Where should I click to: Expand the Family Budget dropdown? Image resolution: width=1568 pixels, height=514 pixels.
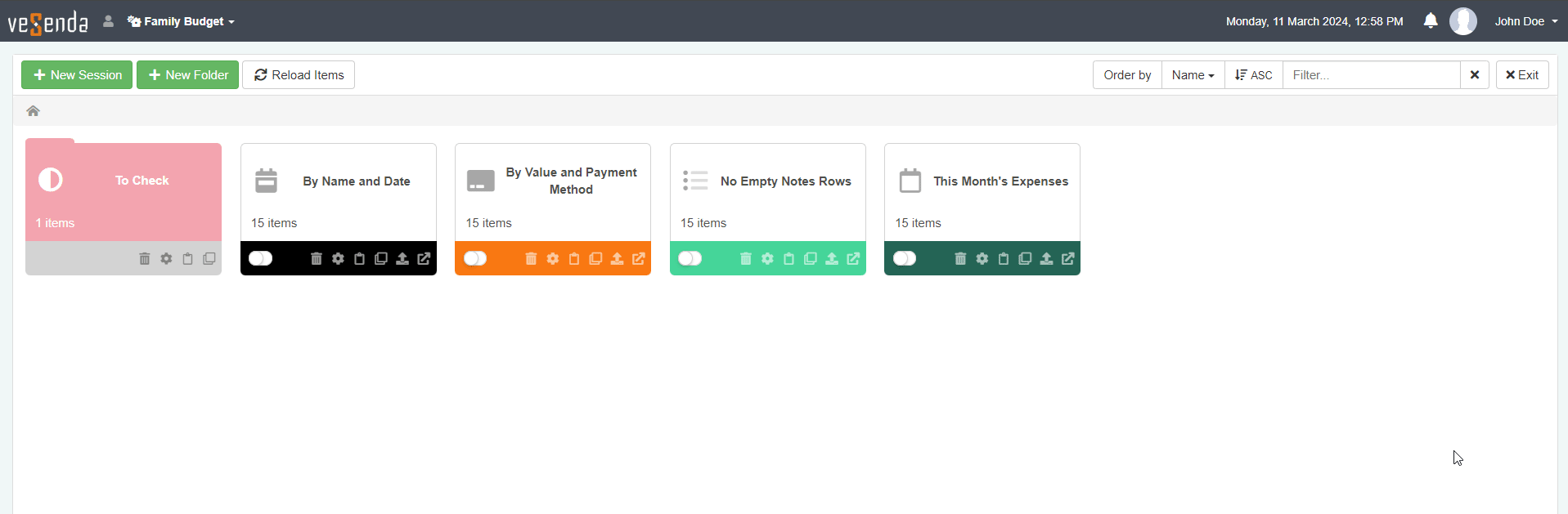point(182,21)
